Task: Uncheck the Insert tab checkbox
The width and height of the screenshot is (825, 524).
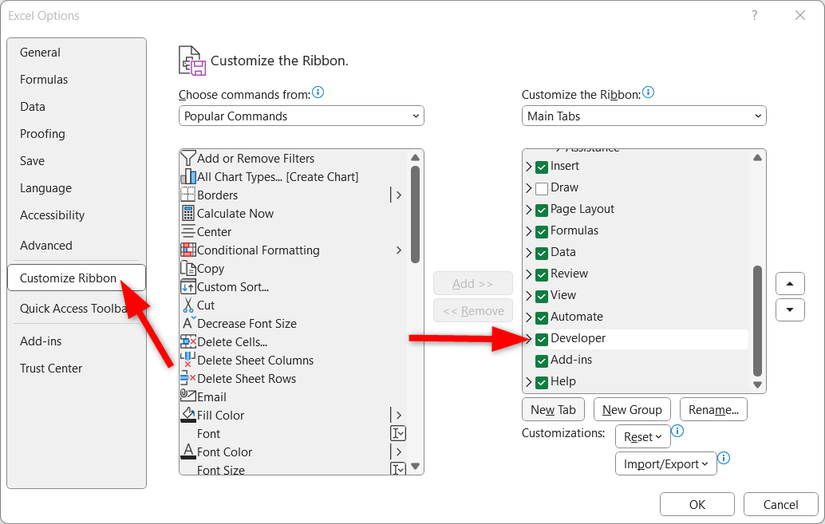Action: (541, 167)
